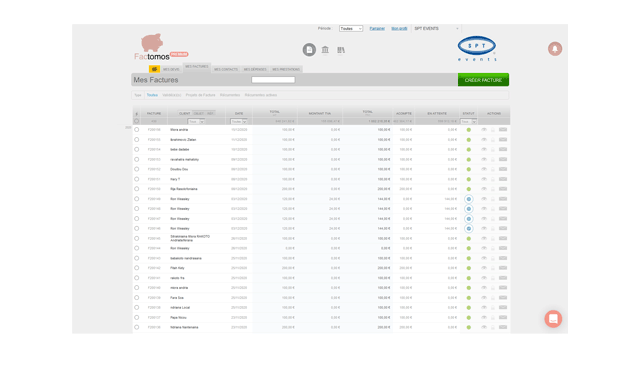
Task: Click the padlock icon on Hary T row
Action: coord(493,179)
